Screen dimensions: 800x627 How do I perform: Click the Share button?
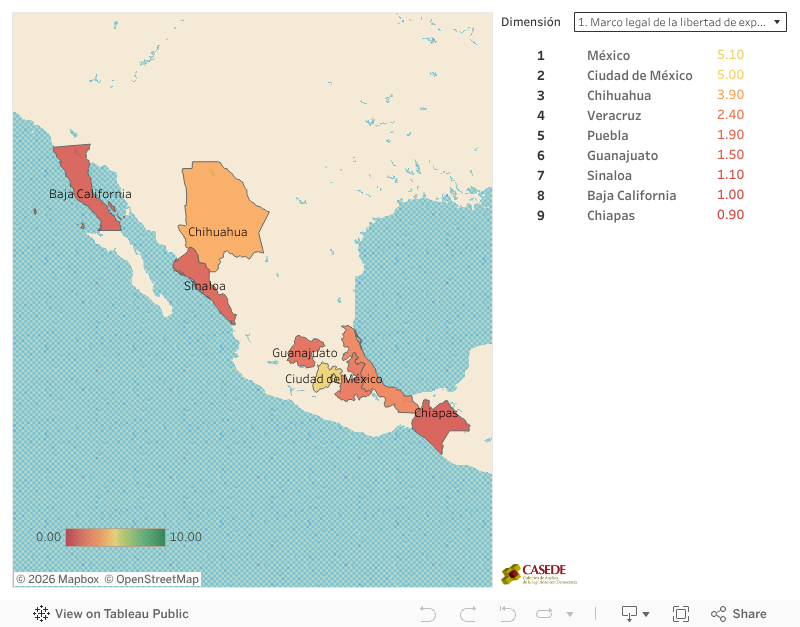pyautogui.click(x=738, y=614)
